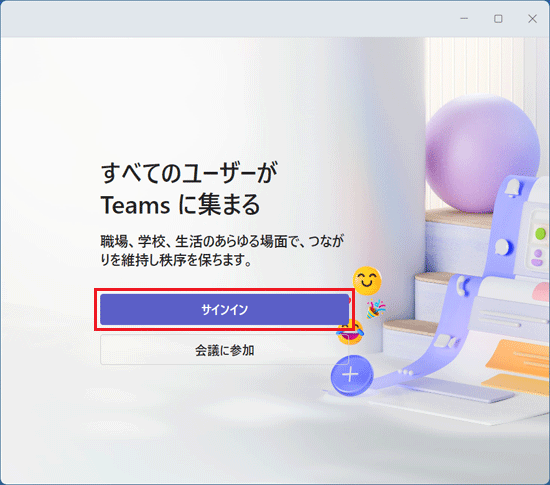Click the サインイン button
550x485 pixels.
pos(224,309)
